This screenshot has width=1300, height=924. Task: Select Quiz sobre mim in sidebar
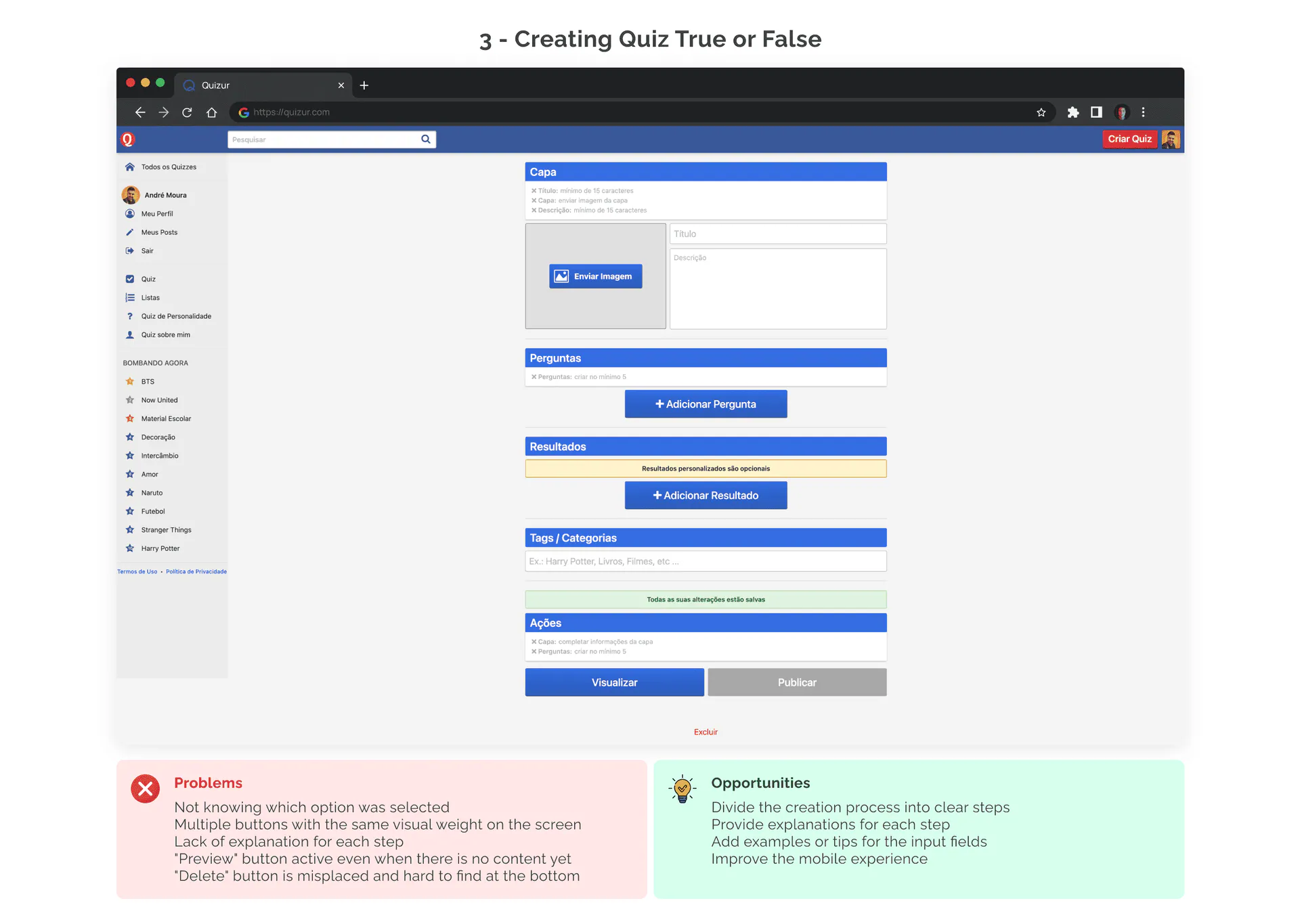point(165,335)
